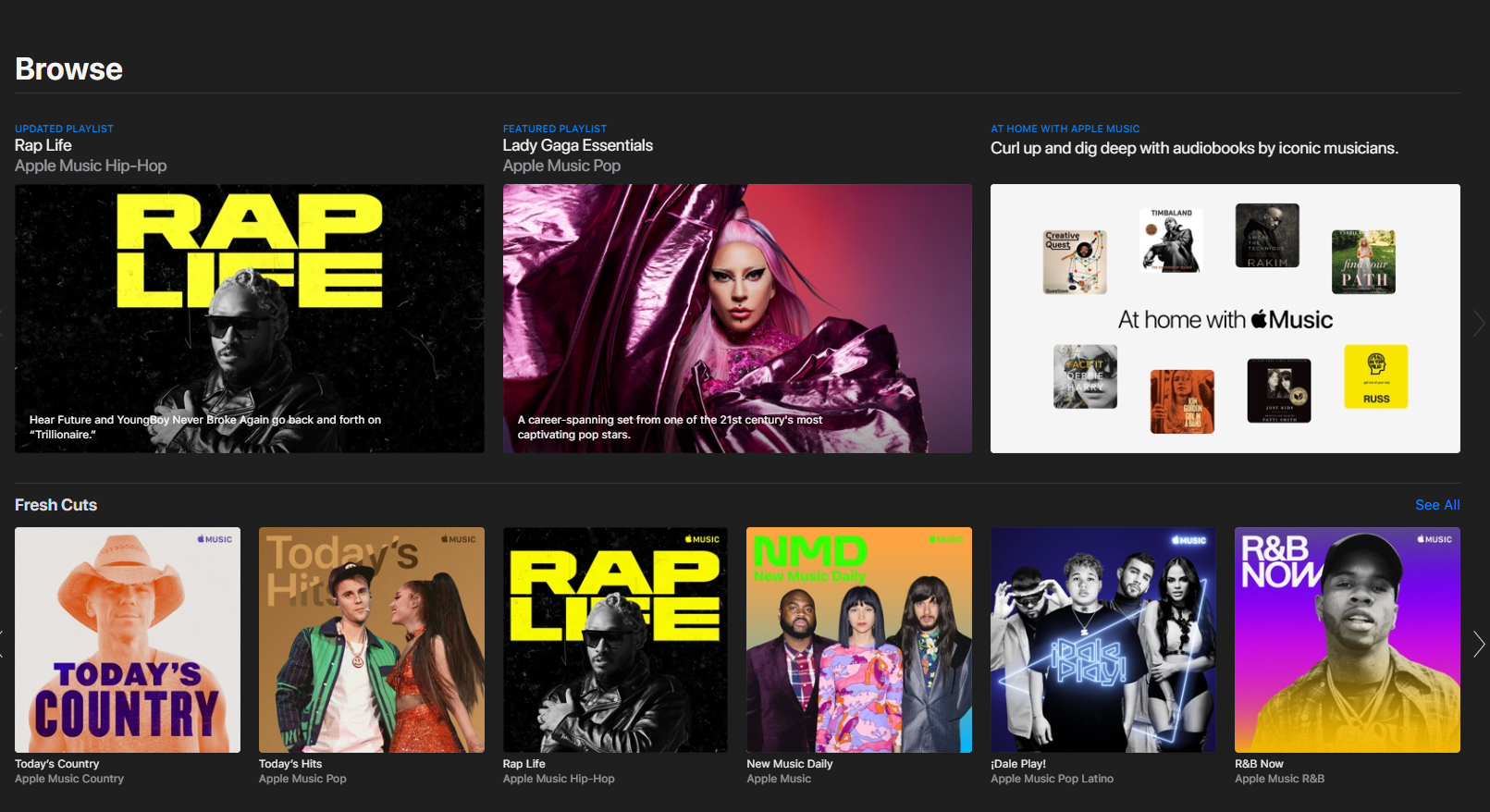Viewport: 1490px width, 812px height.
Task: Open the Rap Life featured banner image
Action: coord(250,318)
